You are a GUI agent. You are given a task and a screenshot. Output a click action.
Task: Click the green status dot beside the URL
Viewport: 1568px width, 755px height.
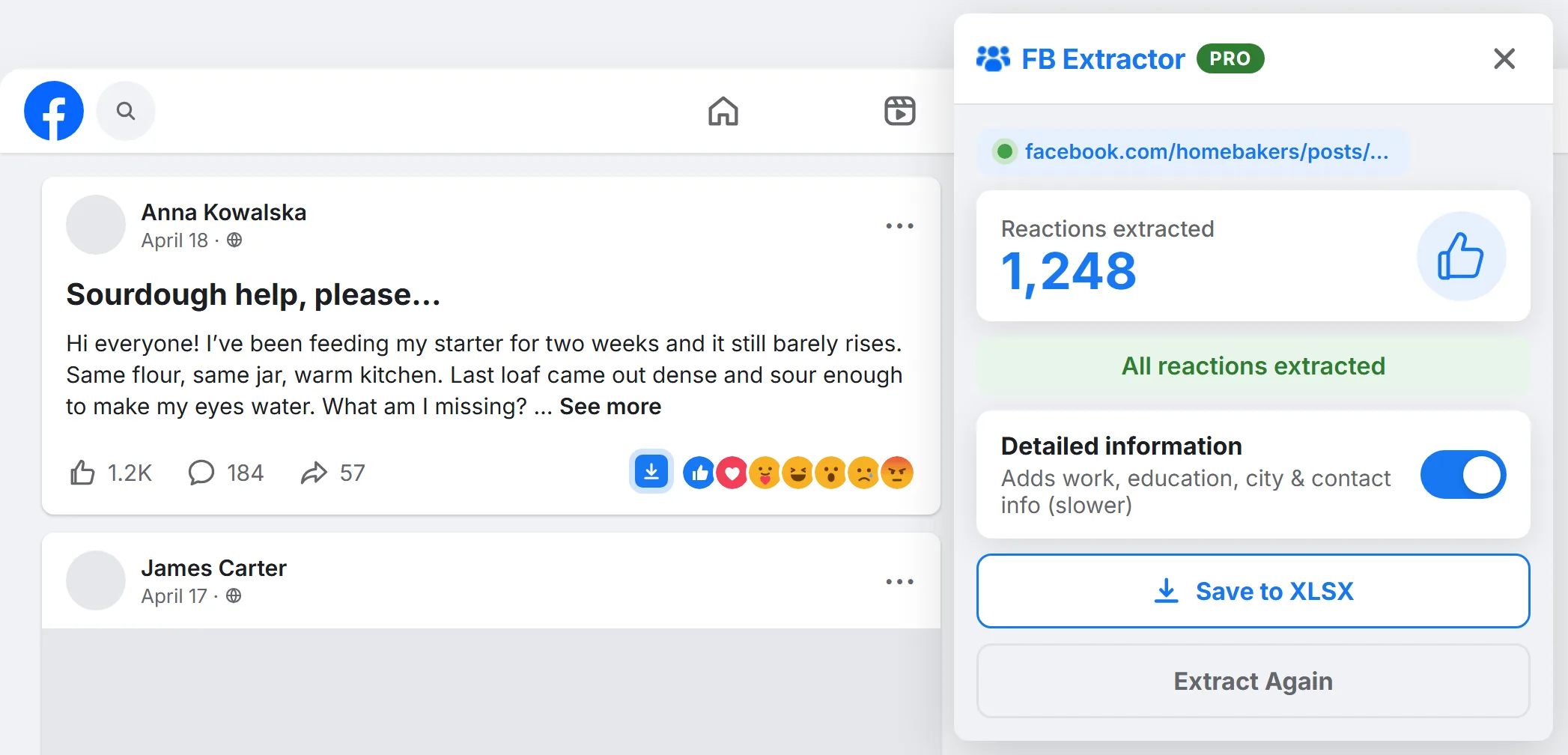point(1005,152)
